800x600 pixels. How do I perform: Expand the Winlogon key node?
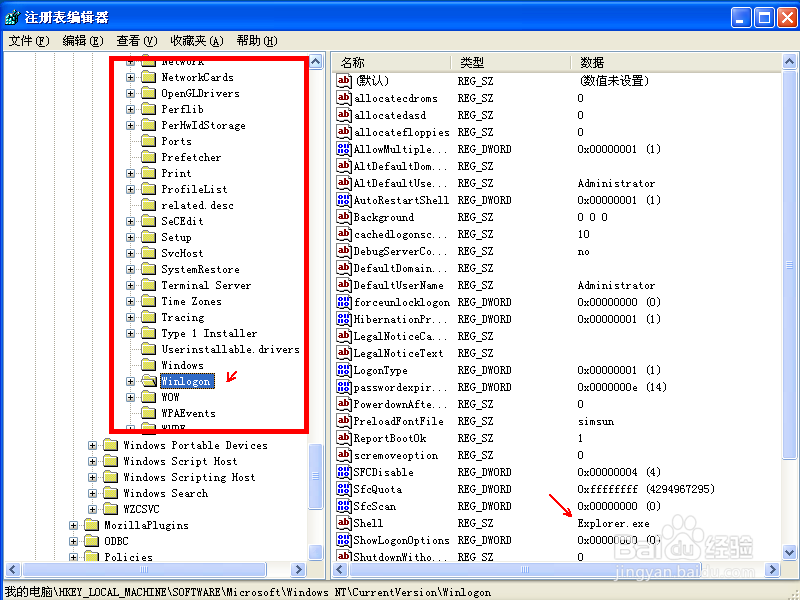pos(131,381)
